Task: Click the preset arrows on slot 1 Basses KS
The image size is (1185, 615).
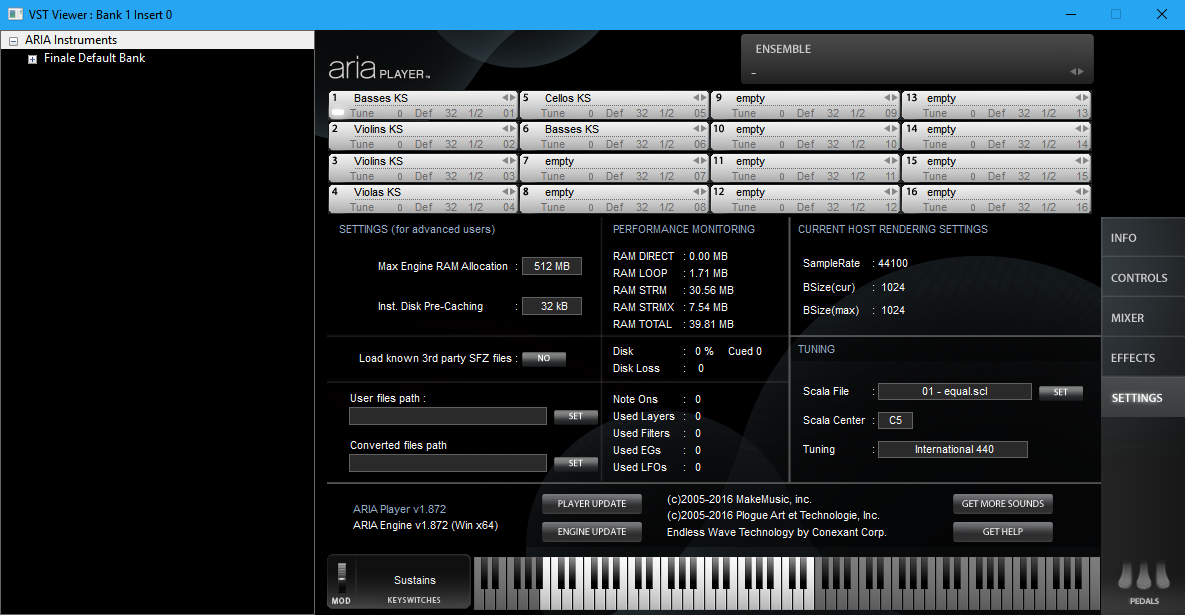Action: [507, 98]
